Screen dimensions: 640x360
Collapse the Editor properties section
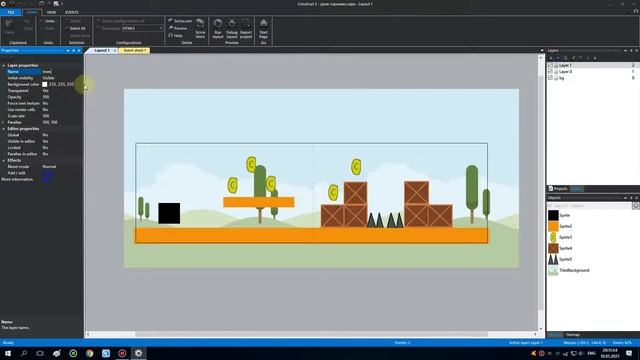[x=4, y=129]
